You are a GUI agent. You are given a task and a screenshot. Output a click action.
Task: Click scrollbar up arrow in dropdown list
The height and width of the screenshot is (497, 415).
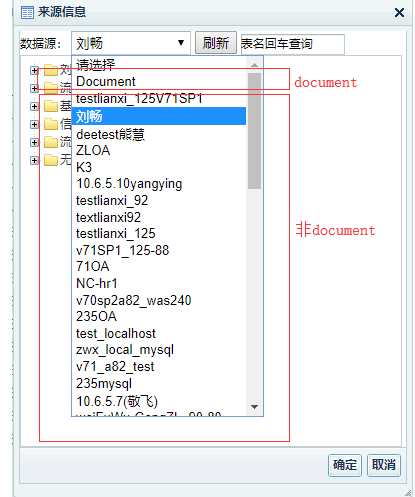(254, 65)
